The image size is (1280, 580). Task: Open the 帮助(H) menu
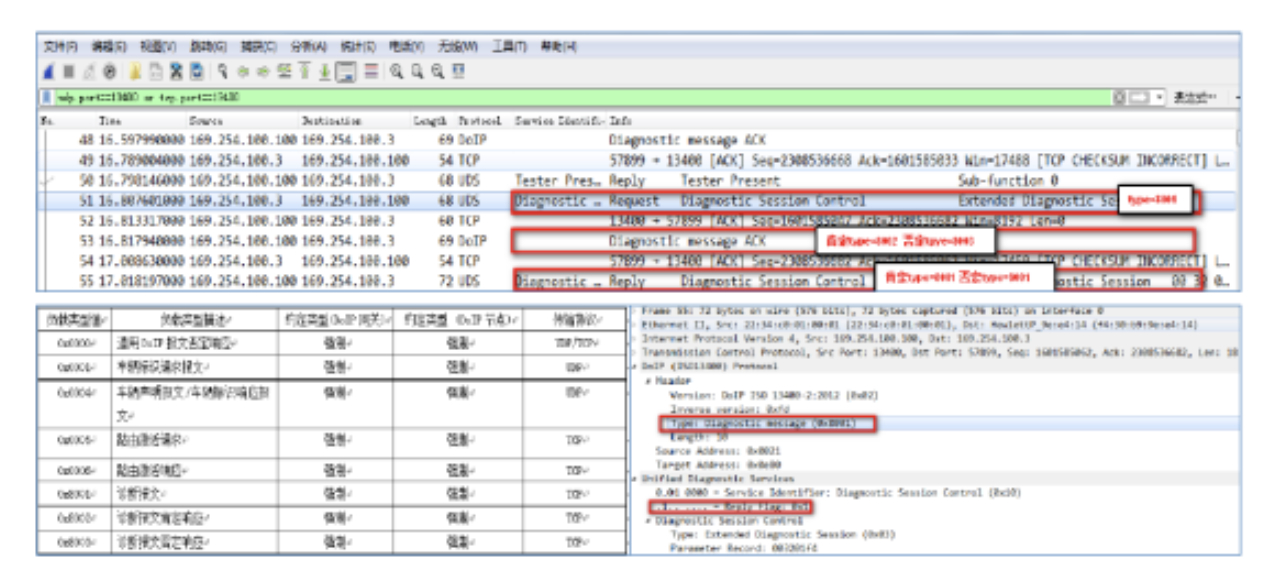[x=558, y=47]
